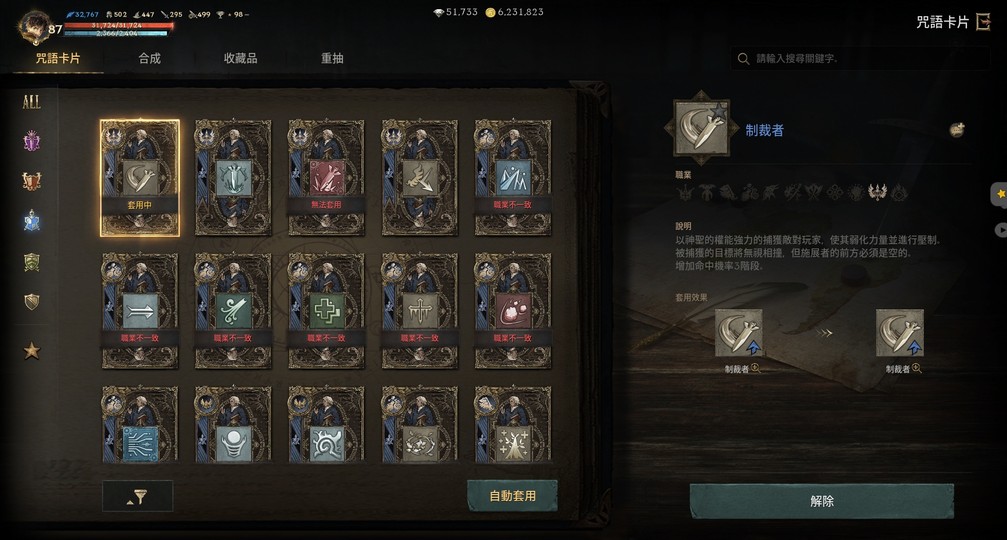Choose the purple crest category icon

(31, 140)
